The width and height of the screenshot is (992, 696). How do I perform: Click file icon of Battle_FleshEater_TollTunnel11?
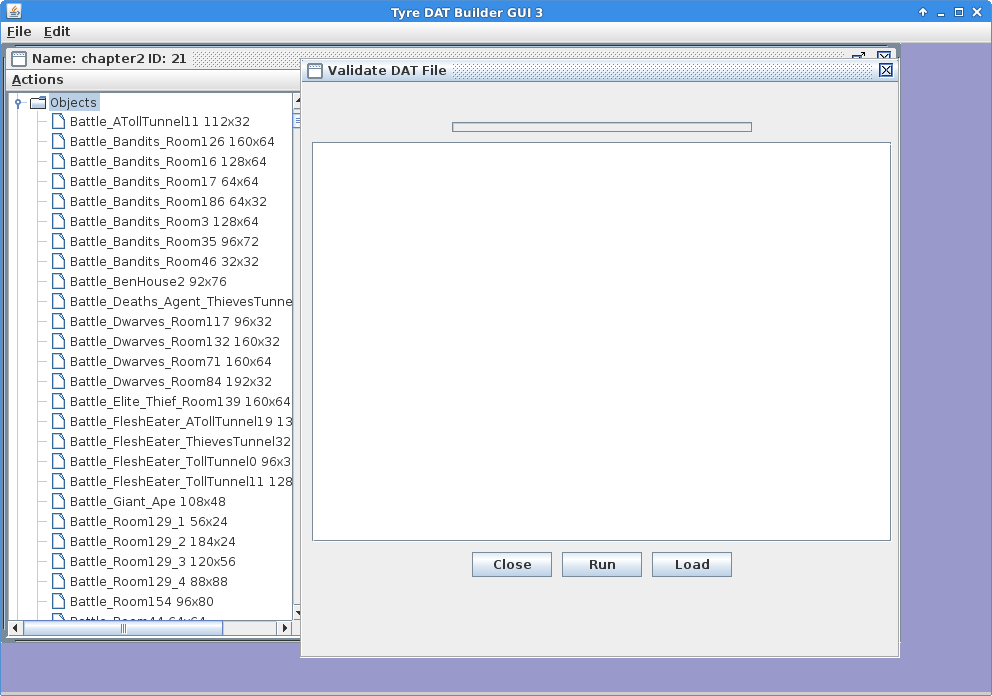[x=58, y=482]
